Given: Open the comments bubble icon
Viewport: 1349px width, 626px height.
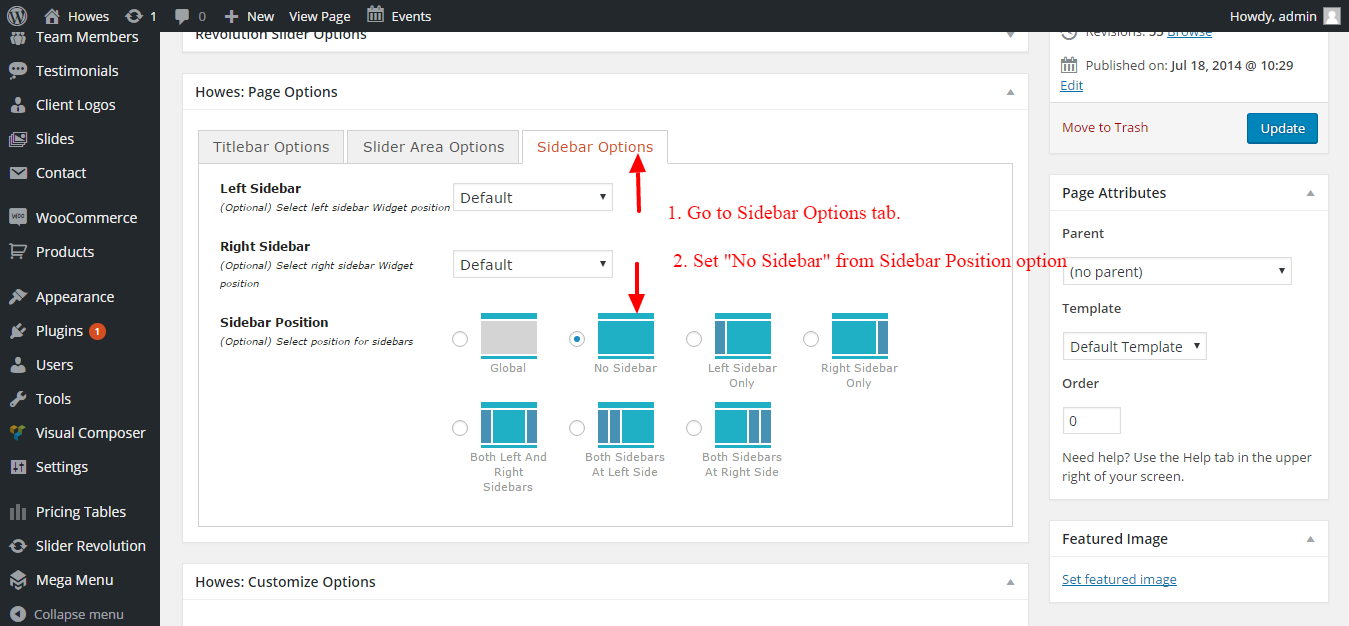Looking at the screenshot, I should point(182,16).
